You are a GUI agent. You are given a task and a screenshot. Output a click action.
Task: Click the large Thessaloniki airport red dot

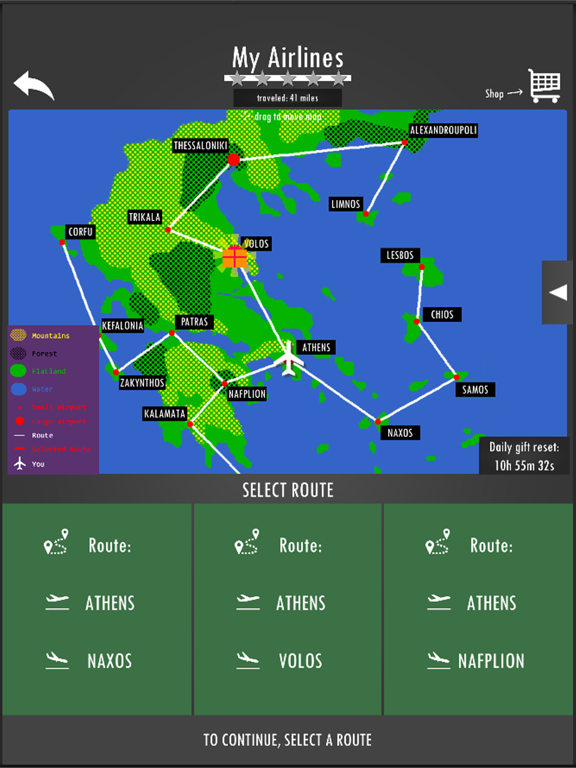click(234, 160)
